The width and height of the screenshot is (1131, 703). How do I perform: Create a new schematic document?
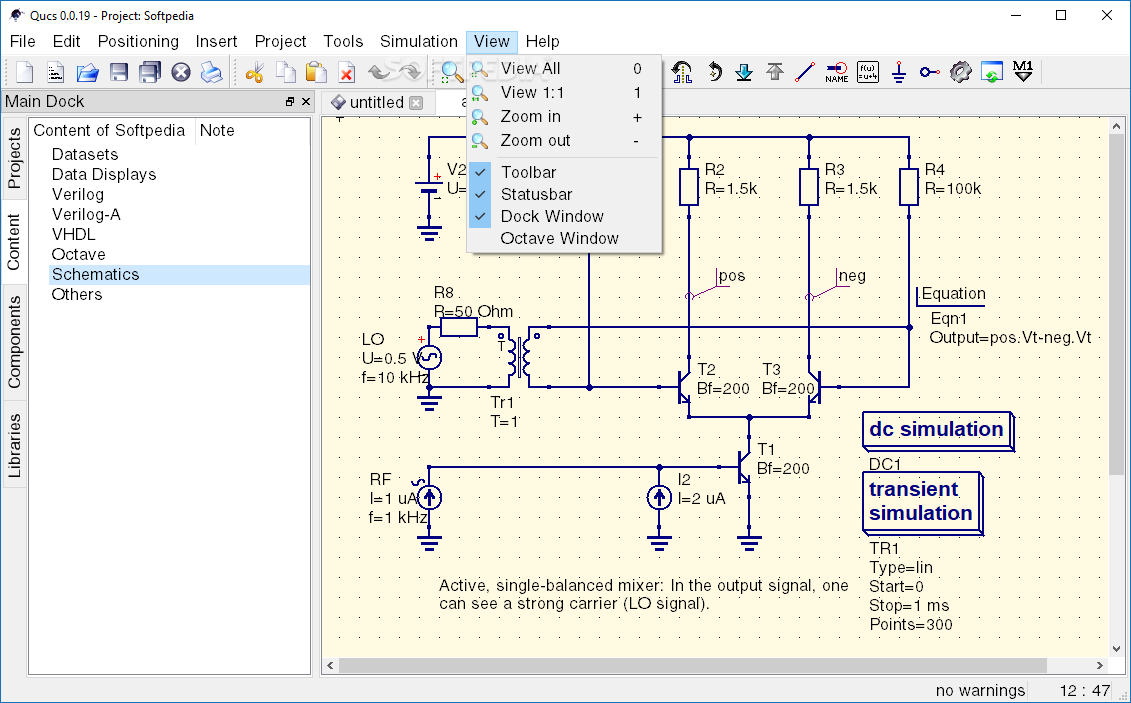[25, 72]
